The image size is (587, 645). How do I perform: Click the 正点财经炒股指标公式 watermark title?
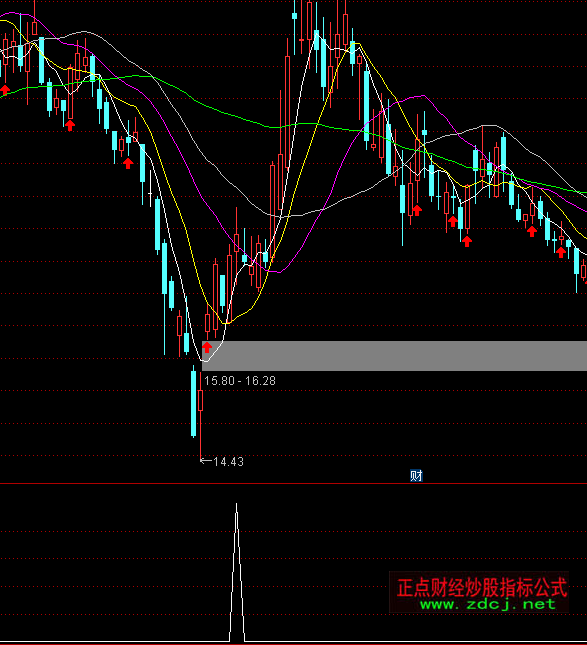point(482,587)
